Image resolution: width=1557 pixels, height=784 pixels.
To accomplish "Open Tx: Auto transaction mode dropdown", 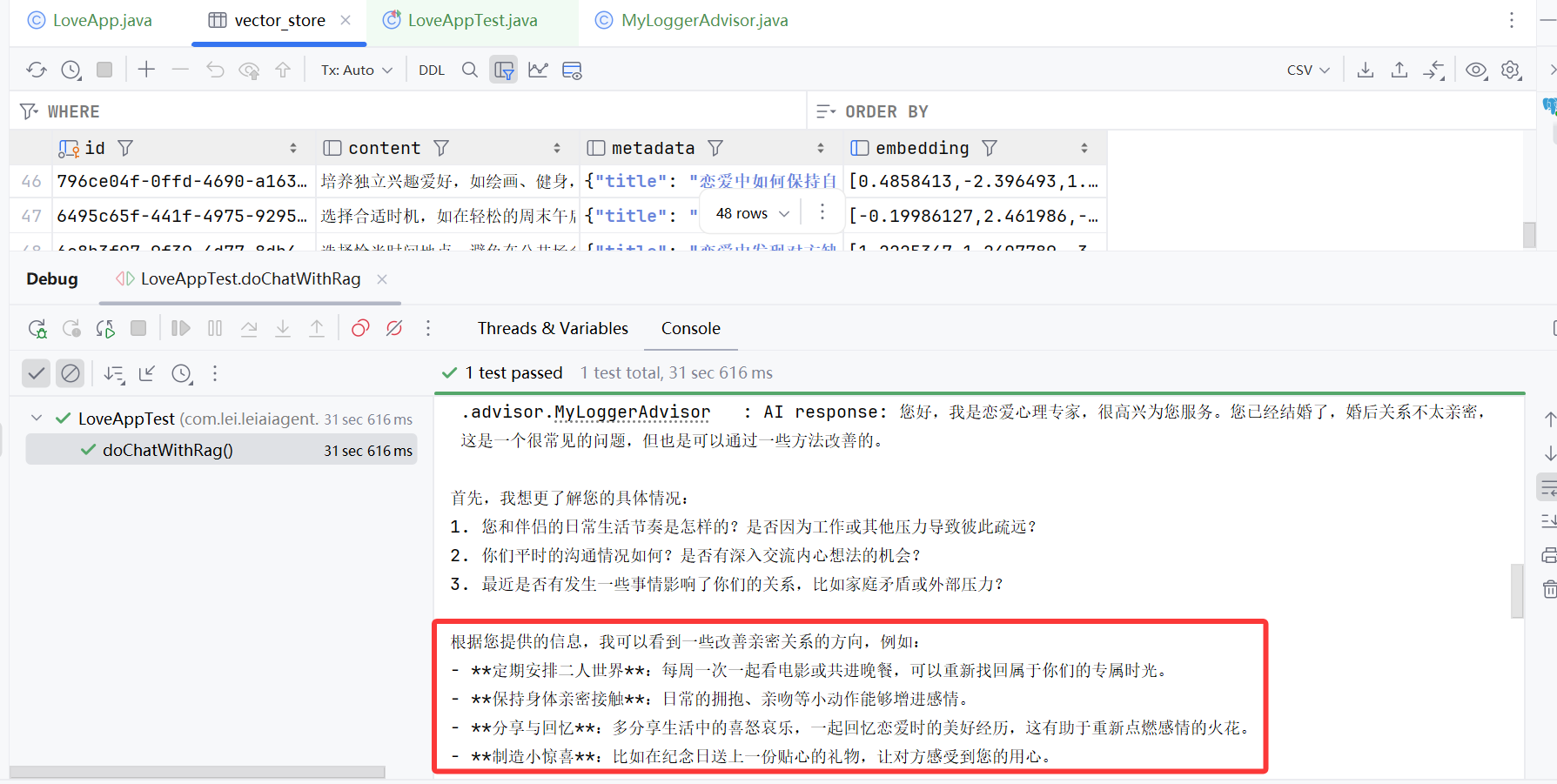I will click(x=357, y=70).
